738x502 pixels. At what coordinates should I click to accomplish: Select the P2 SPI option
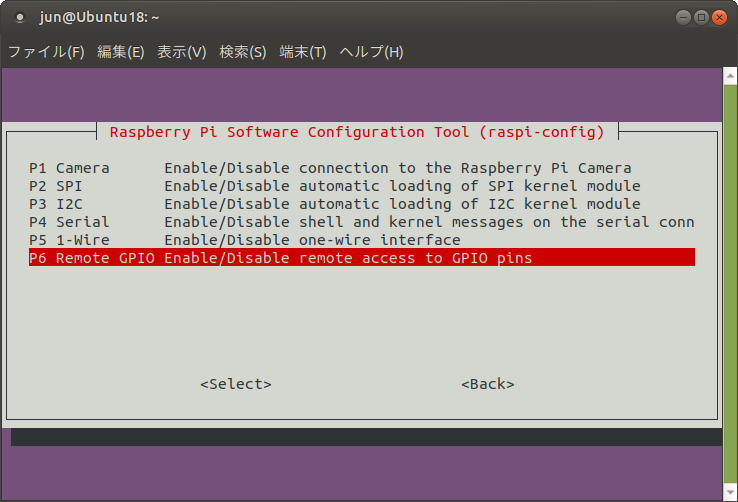362,186
